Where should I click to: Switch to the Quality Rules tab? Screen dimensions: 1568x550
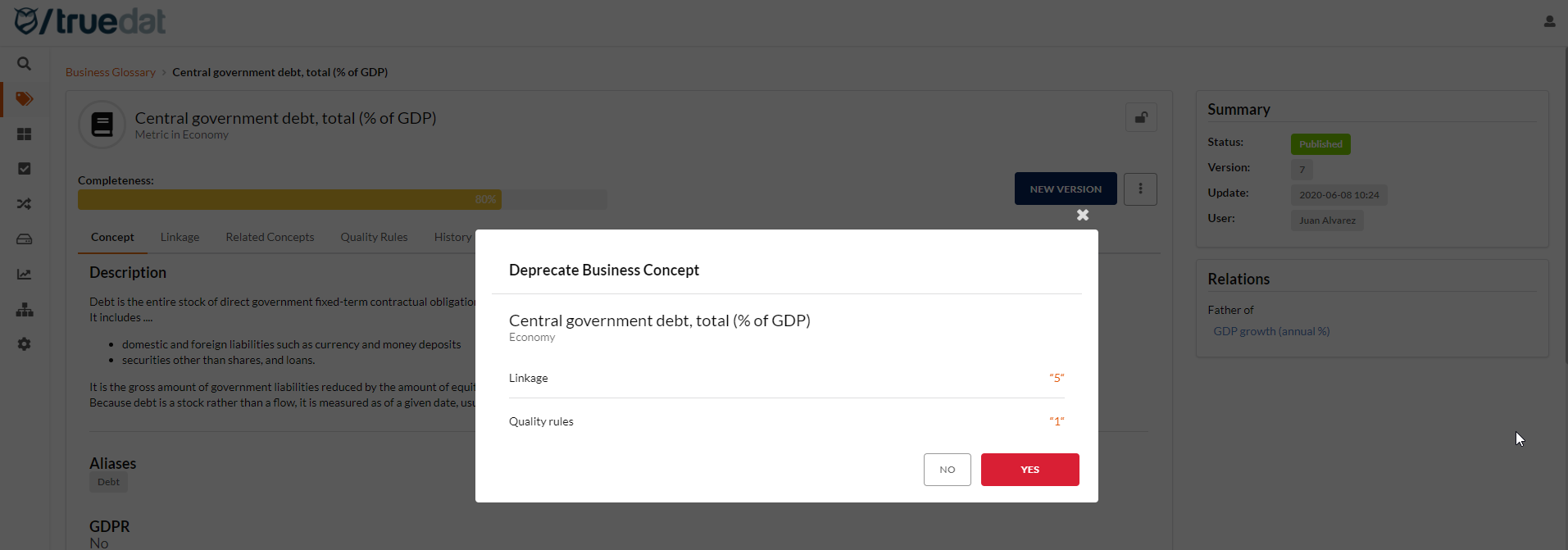[x=374, y=237]
